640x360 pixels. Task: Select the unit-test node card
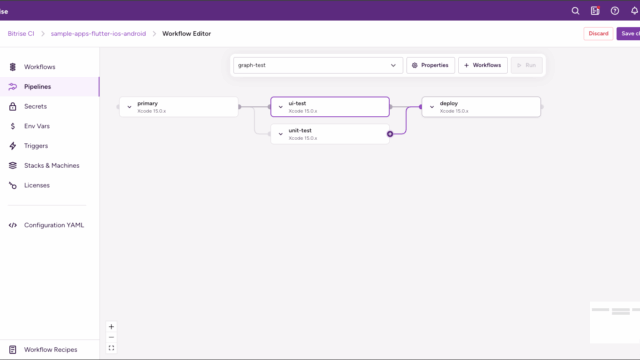(x=330, y=134)
